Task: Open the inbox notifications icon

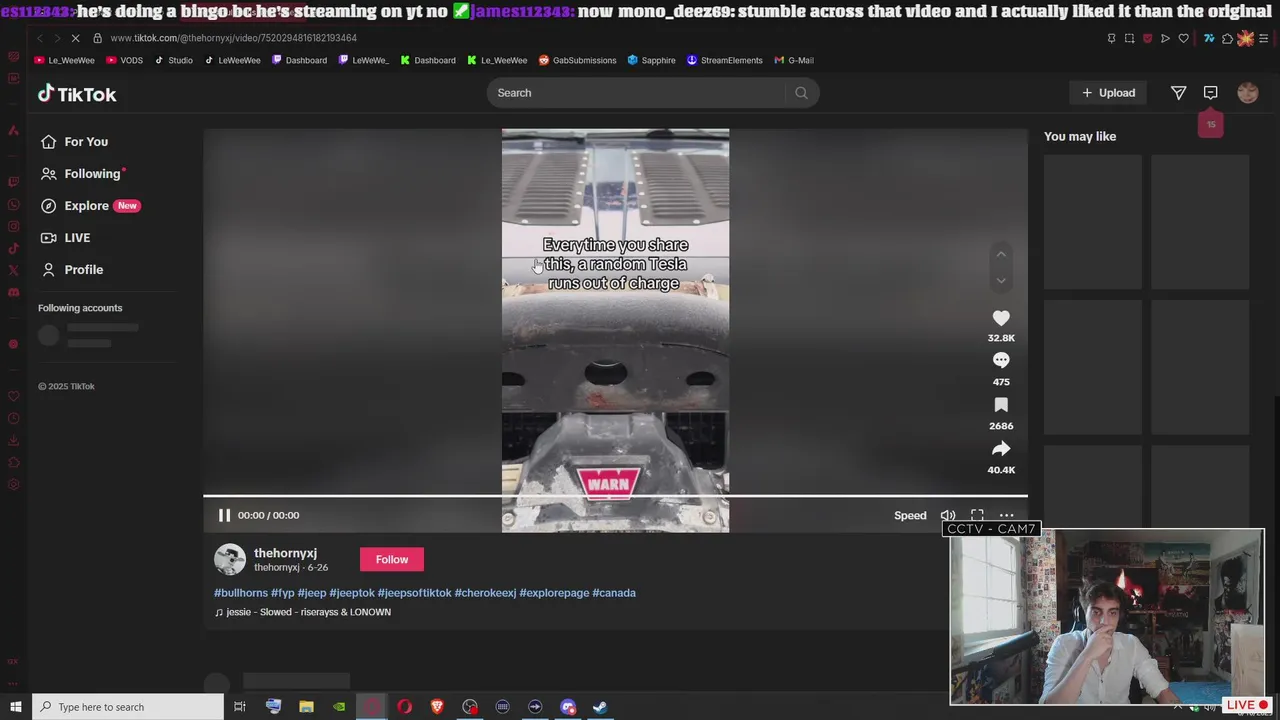Action: point(1211,93)
